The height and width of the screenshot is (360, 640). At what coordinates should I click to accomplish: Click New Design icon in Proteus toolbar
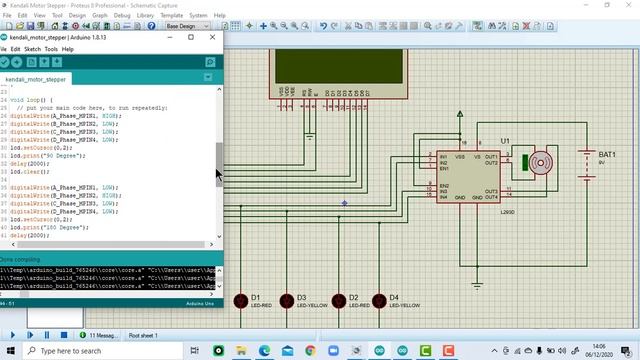click(x=9, y=26)
